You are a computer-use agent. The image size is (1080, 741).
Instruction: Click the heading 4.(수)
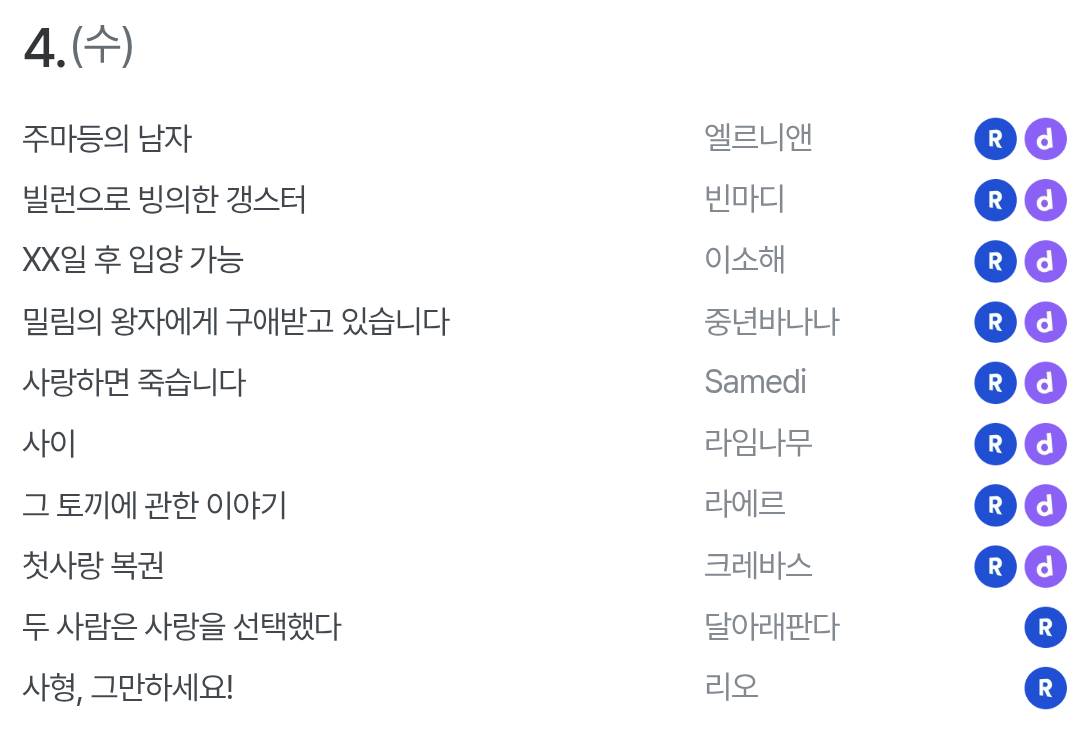[x=79, y=47]
